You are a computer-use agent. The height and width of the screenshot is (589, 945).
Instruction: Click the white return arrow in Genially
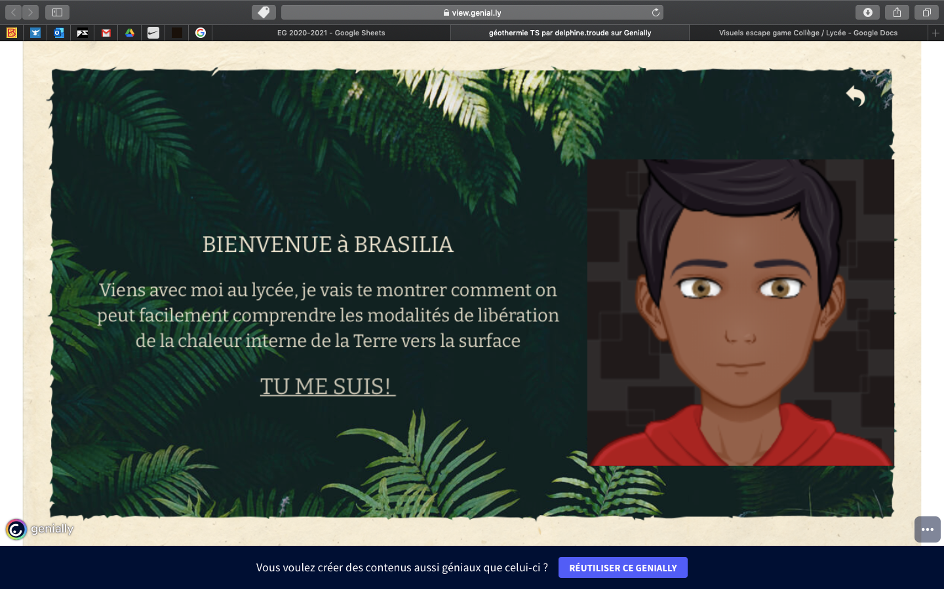tap(856, 95)
